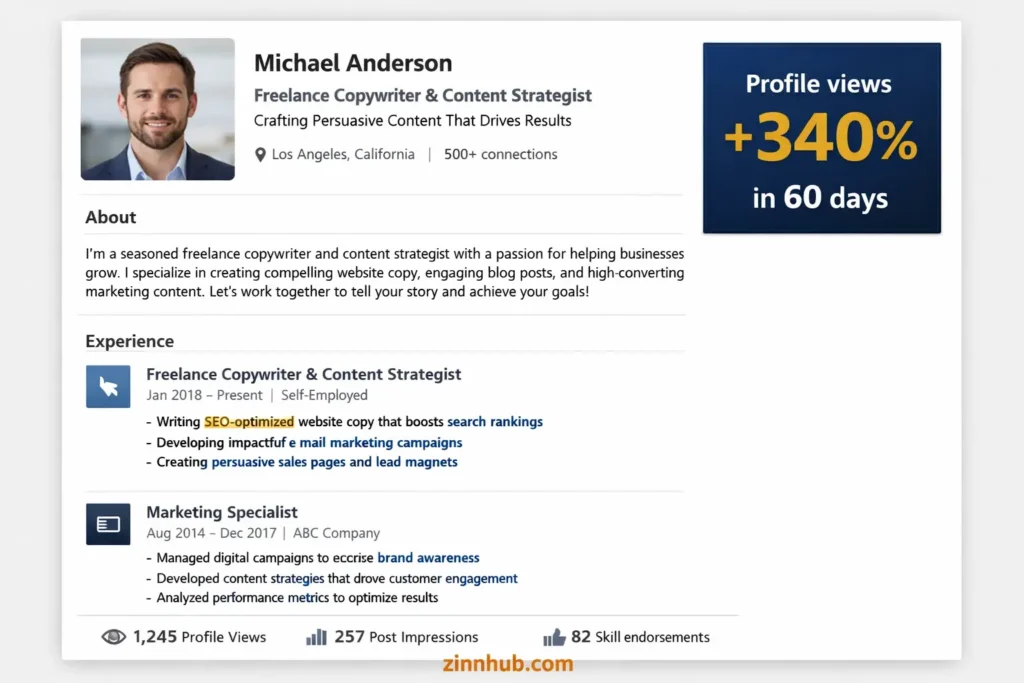Click the email marketing campaigns link
Image resolution: width=1024 pixels, height=683 pixels.
(x=376, y=442)
